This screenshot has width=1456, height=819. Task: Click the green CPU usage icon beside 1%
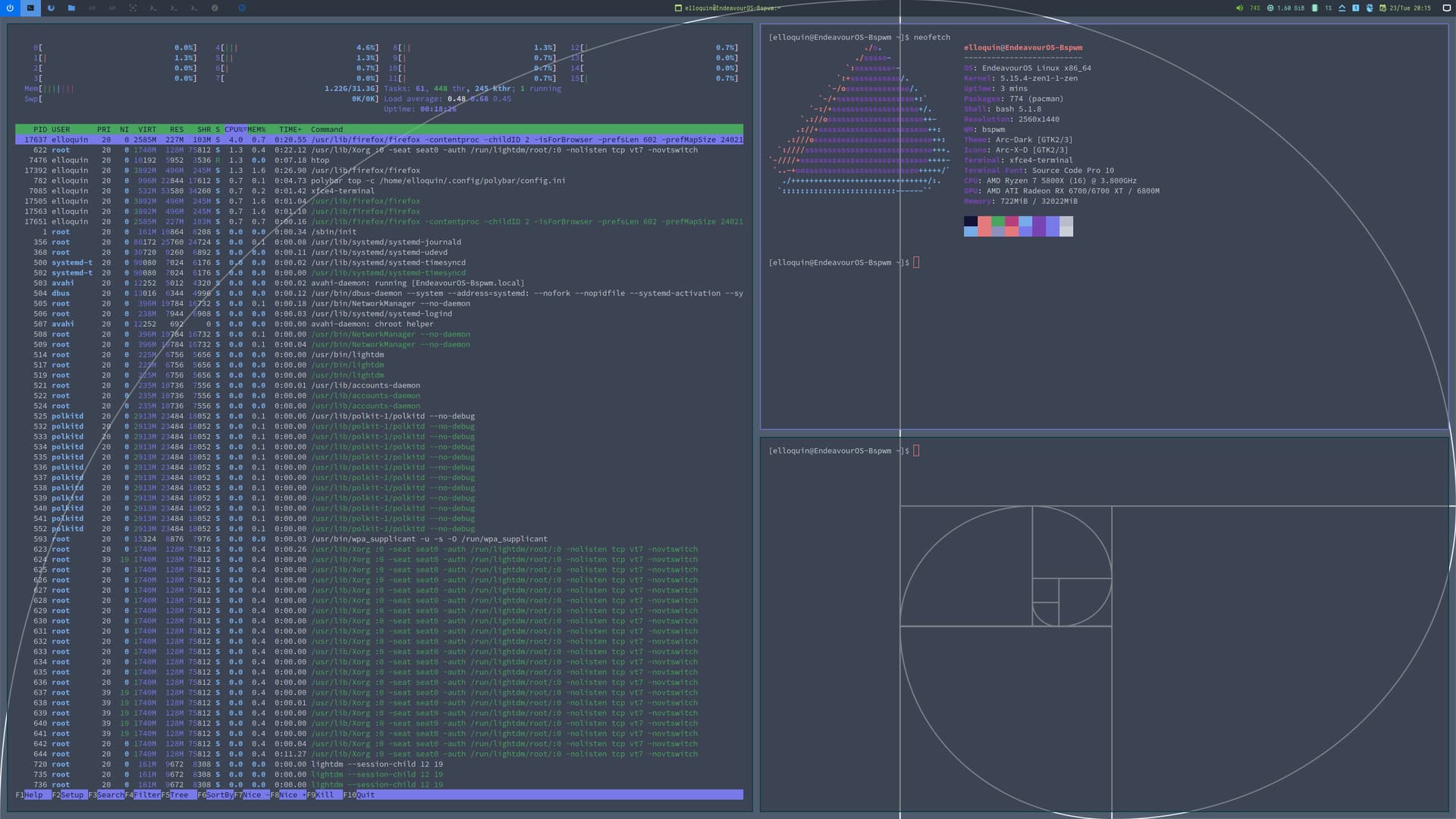pyautogui.click(x=1315, y=8)
